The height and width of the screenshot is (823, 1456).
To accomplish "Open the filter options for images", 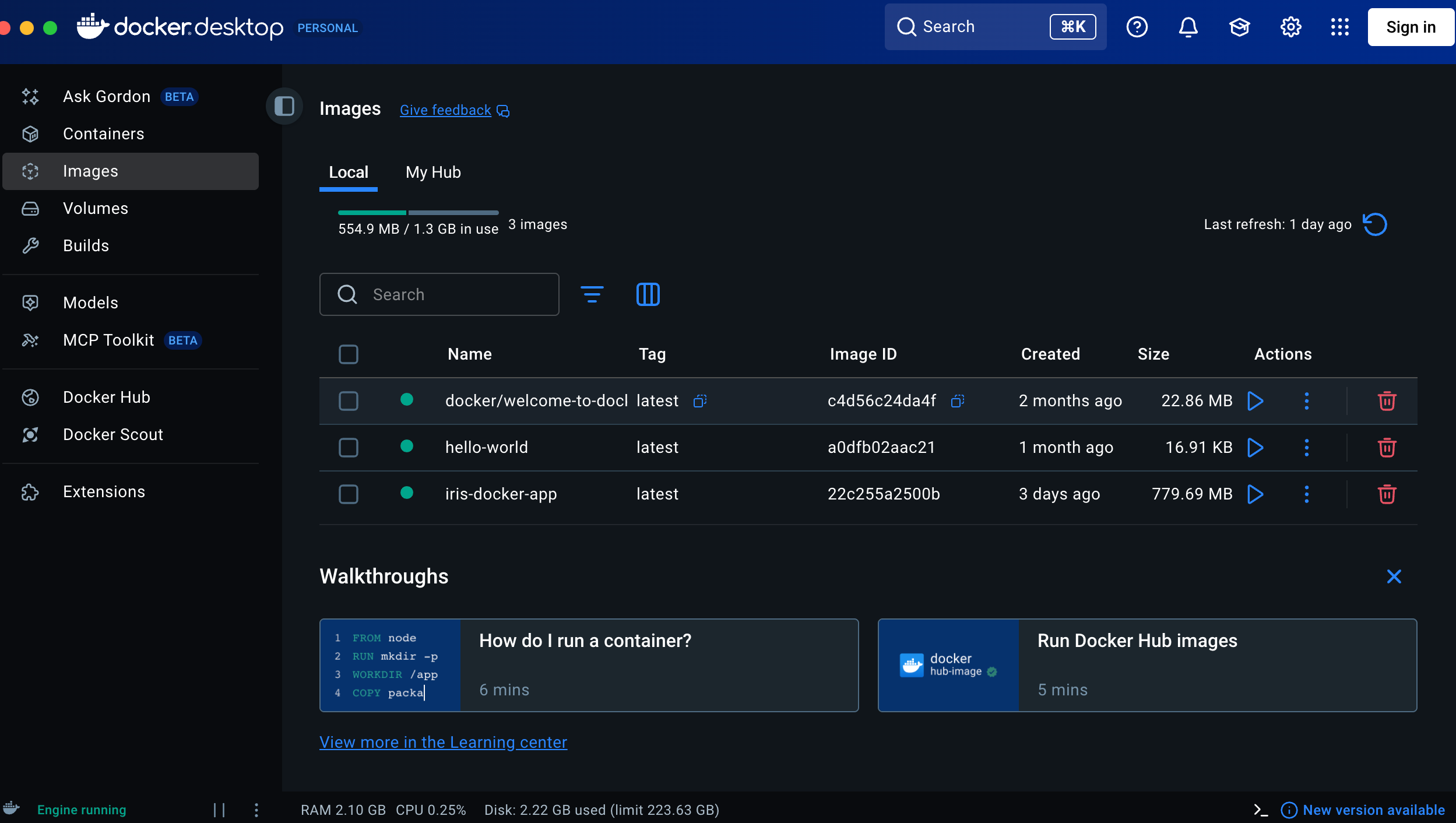I will [x=592, y=294].
